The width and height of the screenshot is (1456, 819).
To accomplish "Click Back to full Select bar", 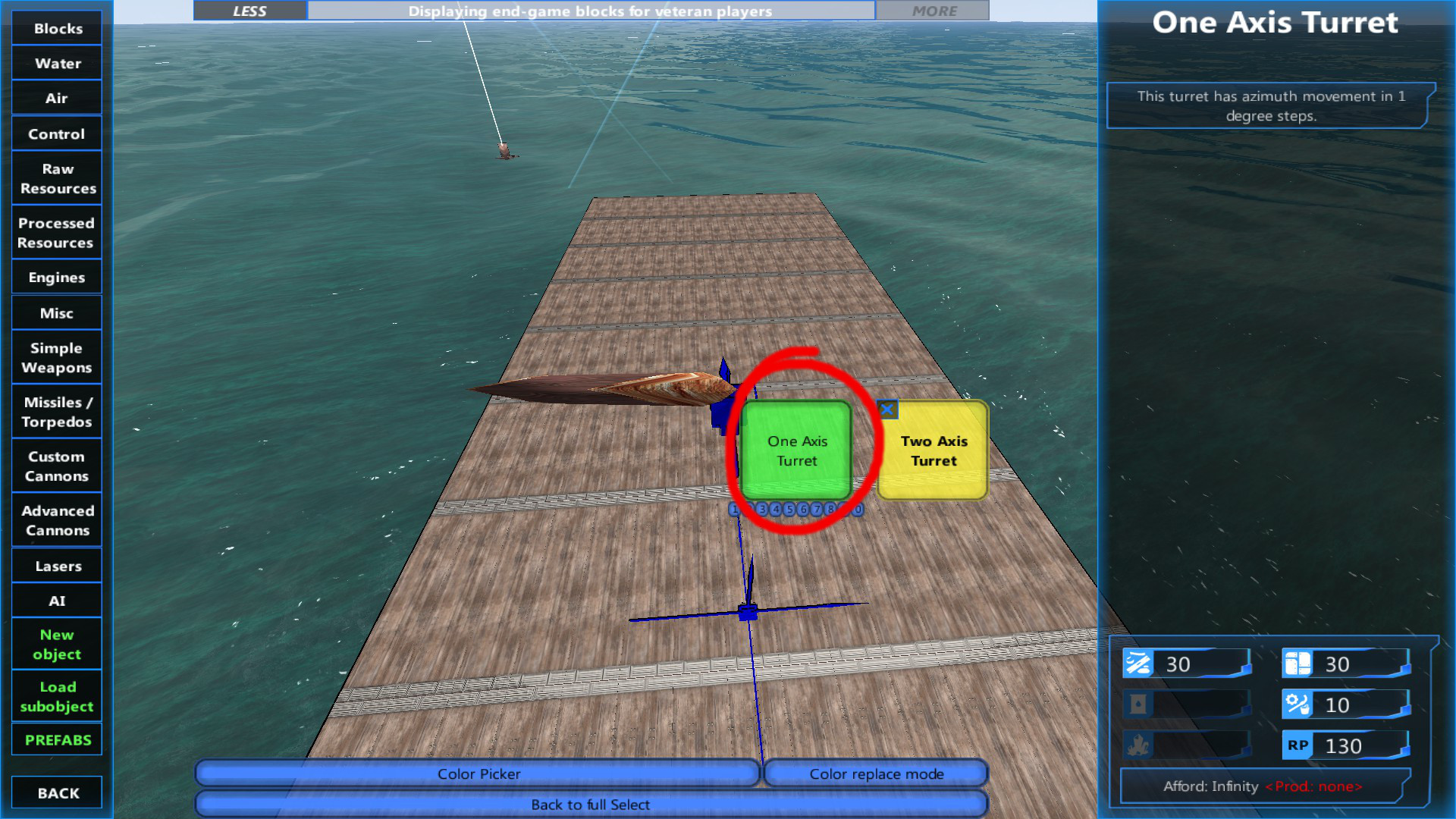I will coord(590,805).
